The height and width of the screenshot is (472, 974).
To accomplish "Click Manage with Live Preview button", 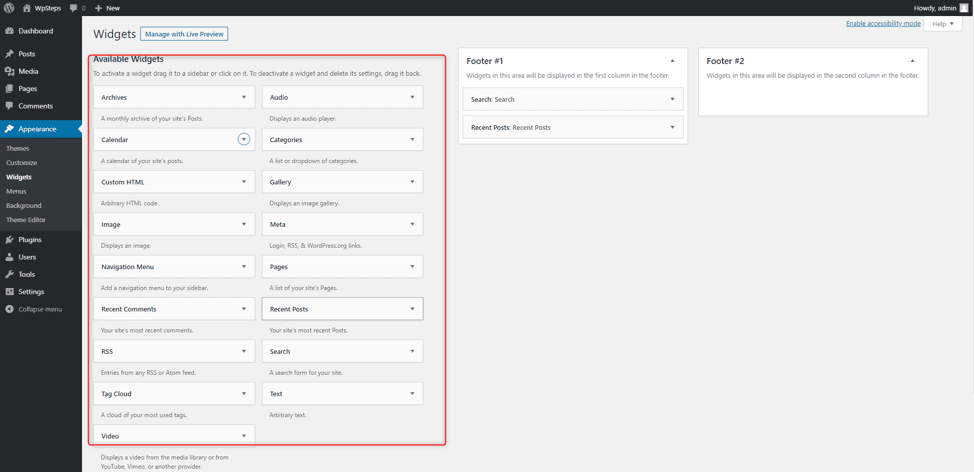I will tap(184, 34).
